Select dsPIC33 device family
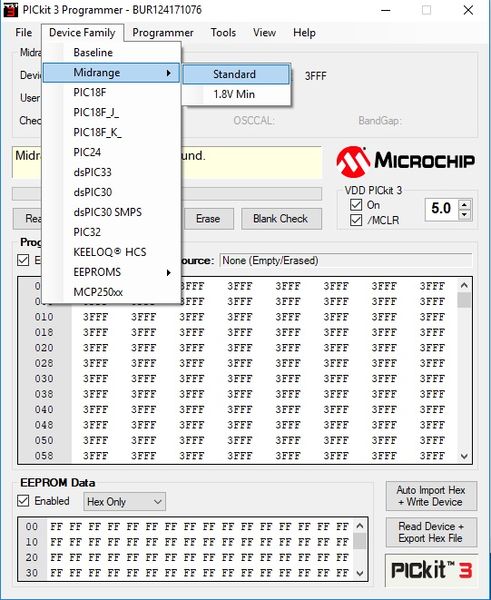This screenshot has height=600, width=491. point(111,172)
